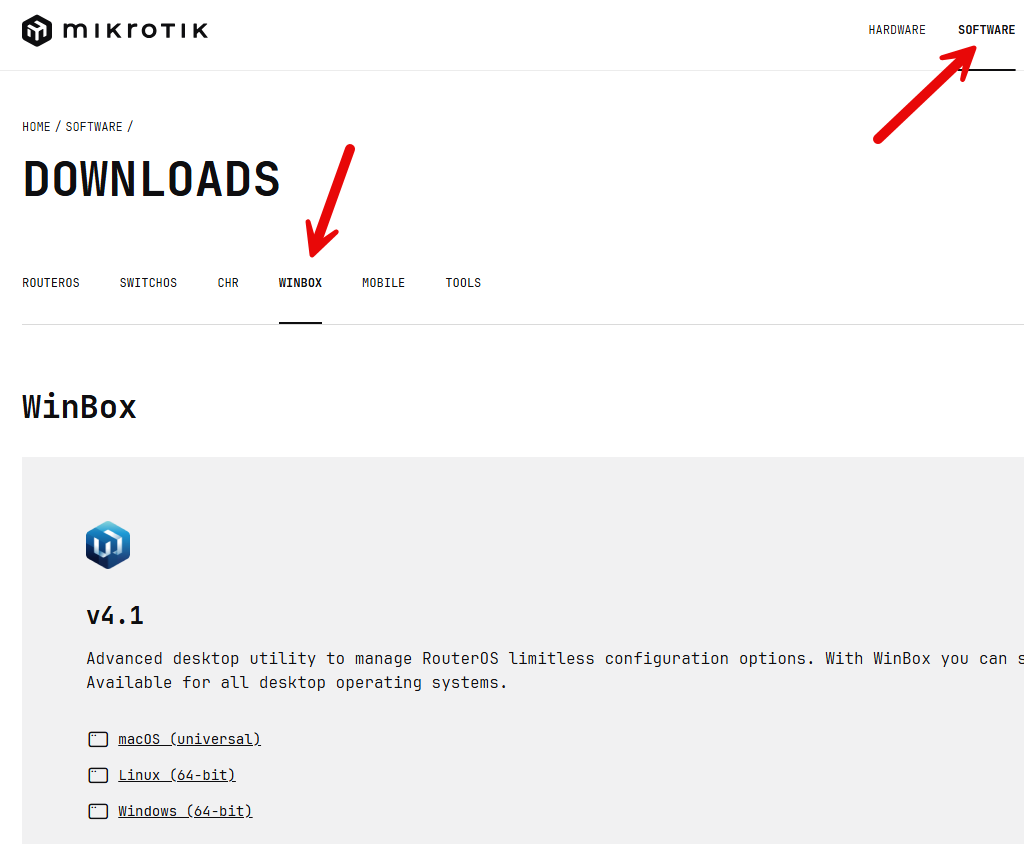
Task: Download WinBox for Windows (64-bit)
Action: click(185, 812)
